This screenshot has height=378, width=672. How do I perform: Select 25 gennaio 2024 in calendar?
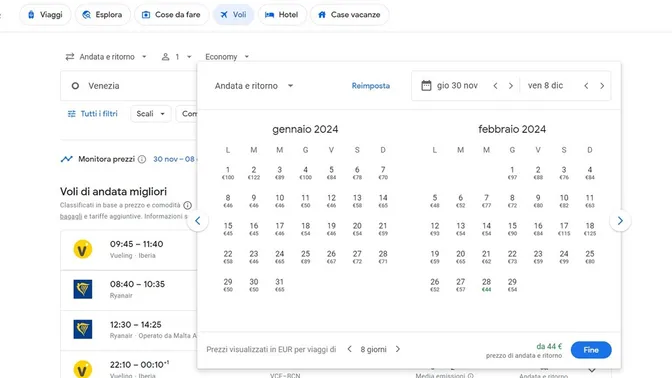[306, 257]
